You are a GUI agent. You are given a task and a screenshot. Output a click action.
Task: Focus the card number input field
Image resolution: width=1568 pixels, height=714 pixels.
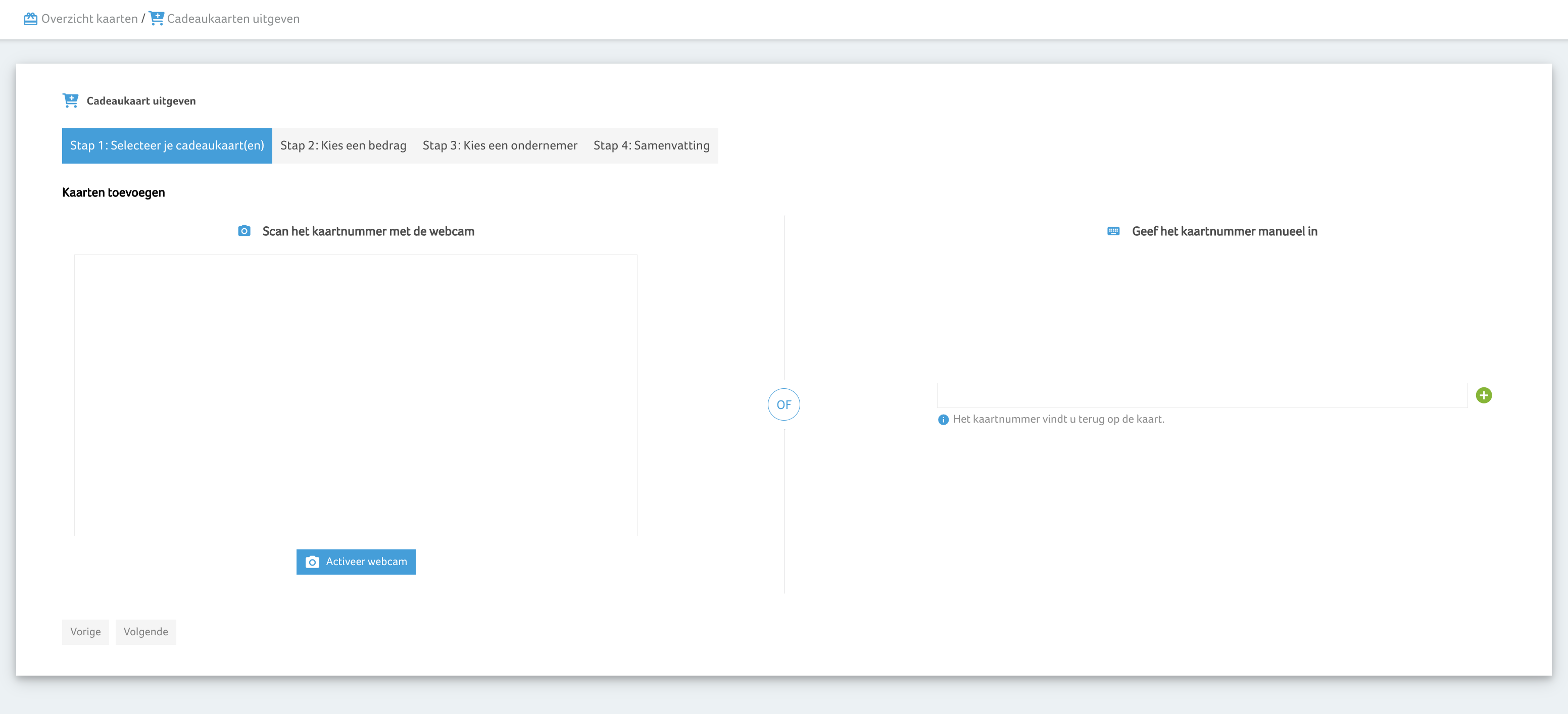coord(1202,396)
